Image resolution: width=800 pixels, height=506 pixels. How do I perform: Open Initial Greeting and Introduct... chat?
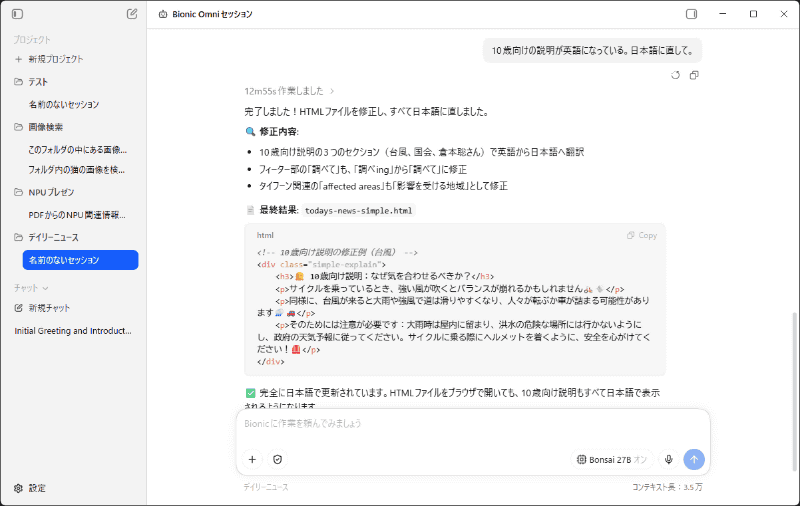tap(73, 331)
